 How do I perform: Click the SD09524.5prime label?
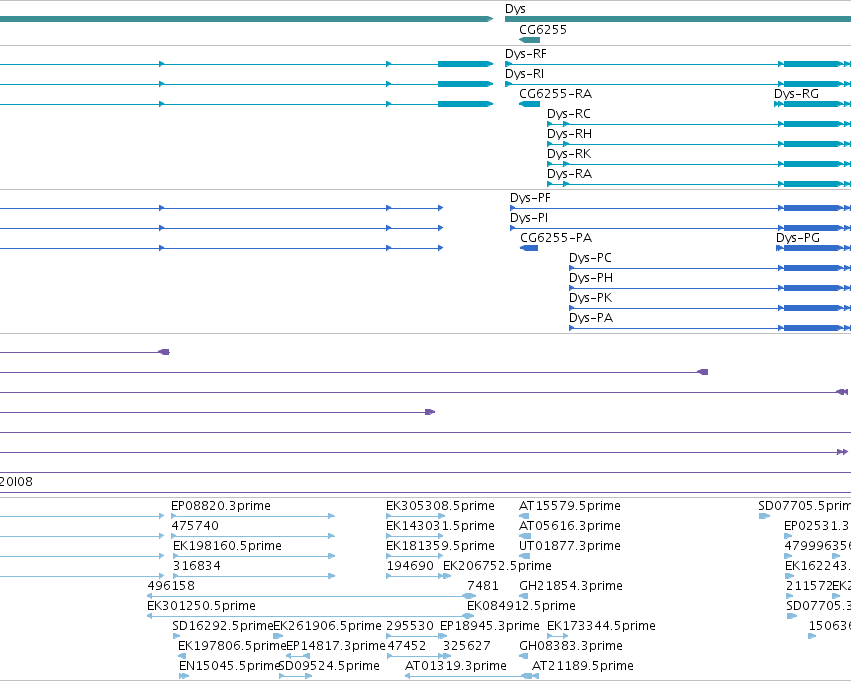pos(329,667)
